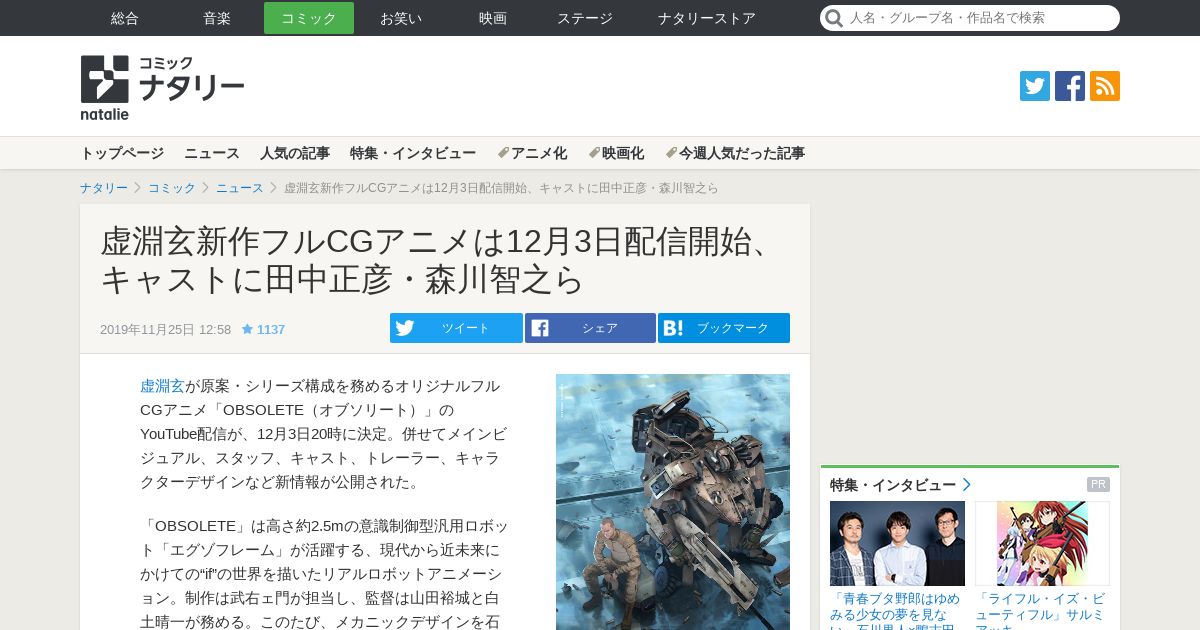The height and width of the screenshot is (630, 1200).
Task: Click the arrow next to 特集・インタビュー sidebar heading
Action: (967, 485)
